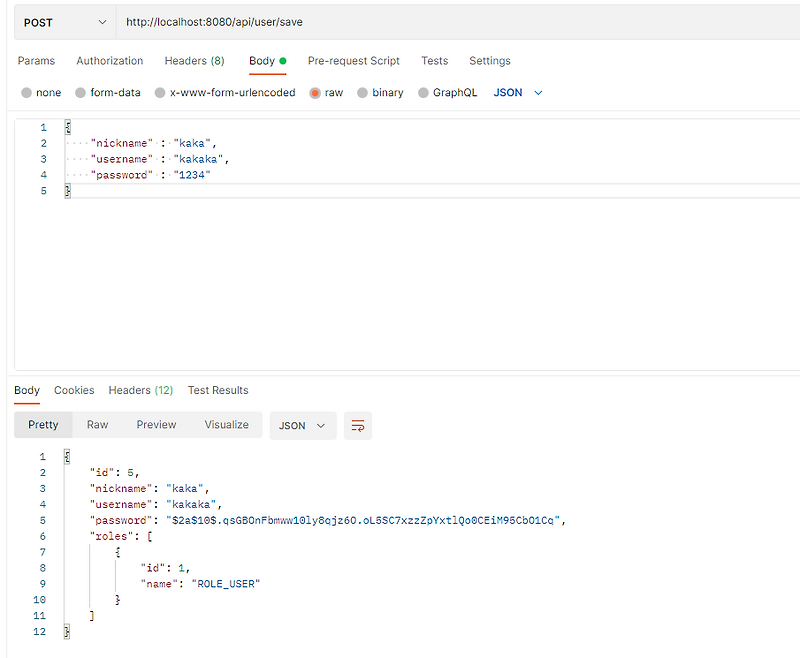The height and width of the screenshot is (658, 800).
Task: View the Test Results tab
Action: (x=218, y=390)
